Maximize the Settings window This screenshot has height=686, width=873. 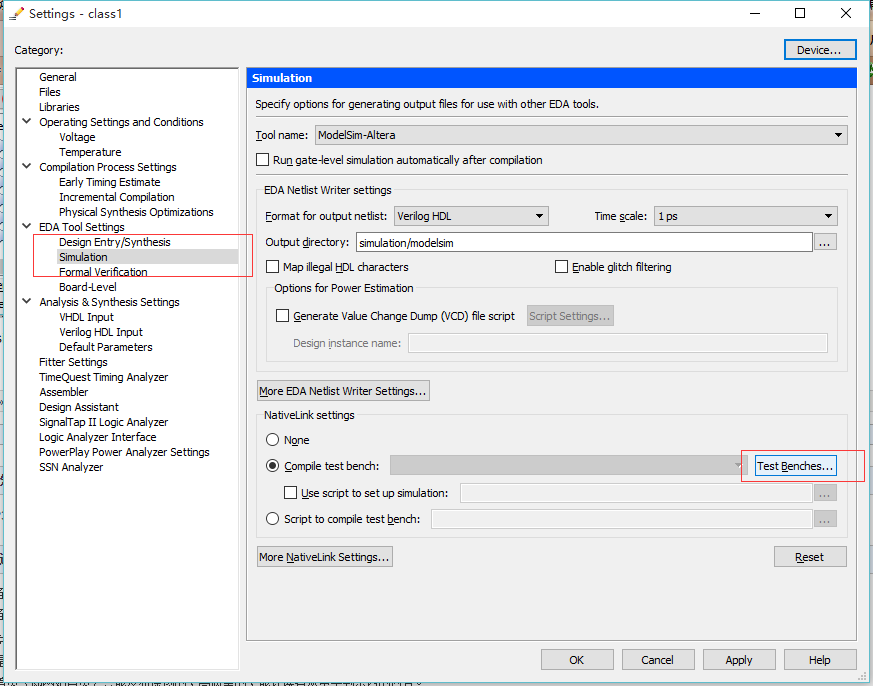800,13
